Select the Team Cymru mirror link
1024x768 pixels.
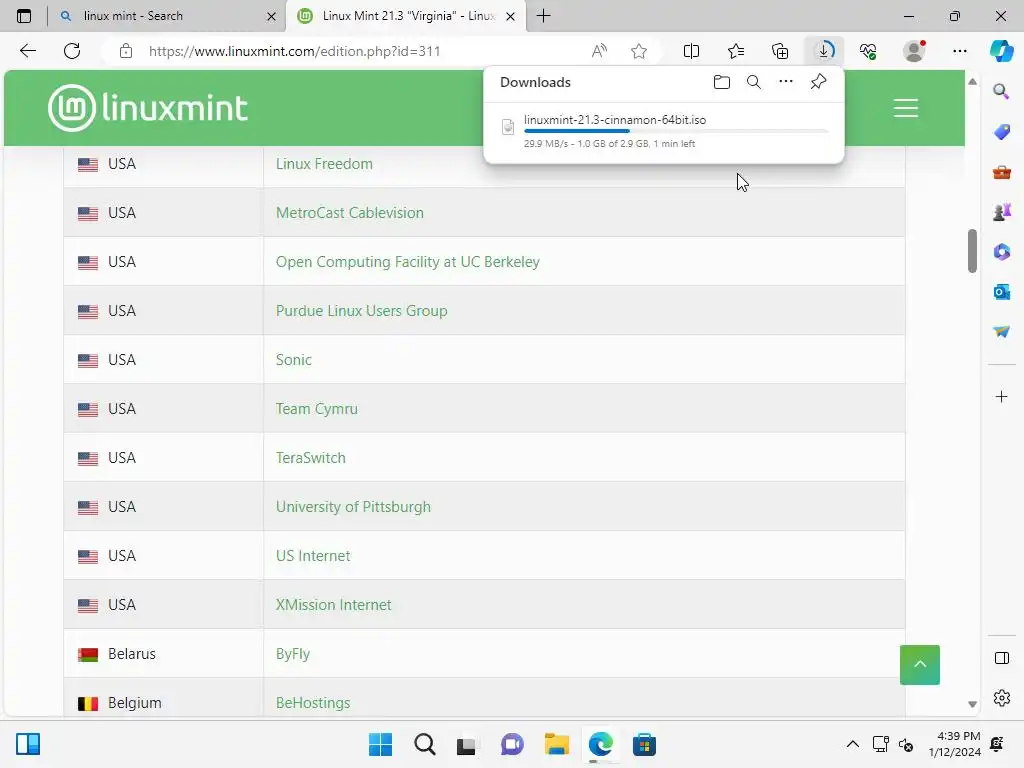tap(316, 409)
